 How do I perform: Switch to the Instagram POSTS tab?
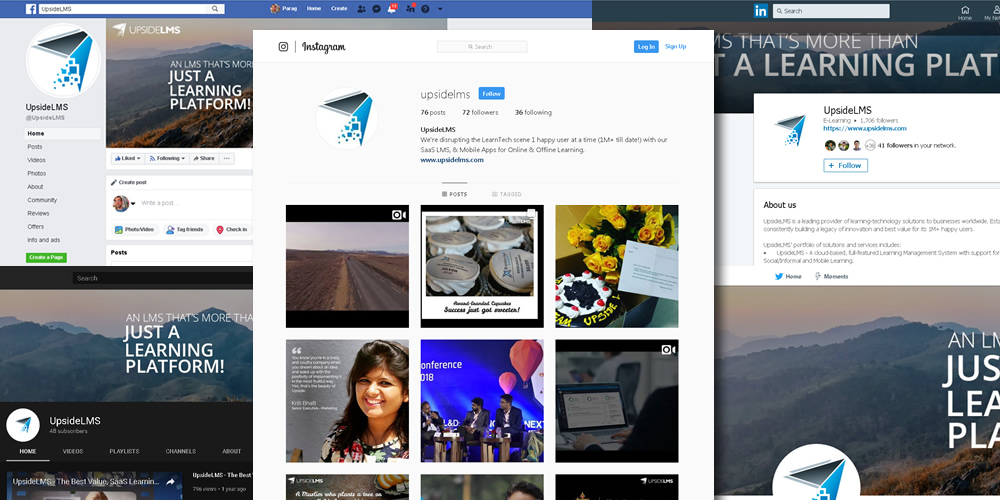click(455, 194)
